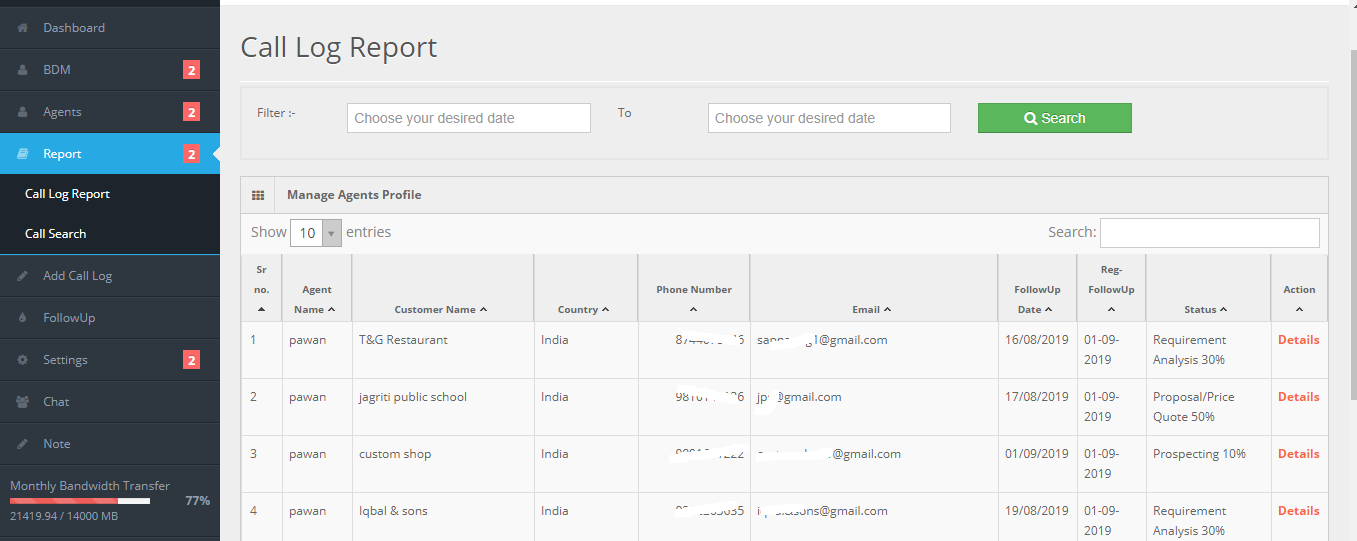Open the Settings menu item
The height and width of the screenshot is (541, 1357).
[110, 360]
